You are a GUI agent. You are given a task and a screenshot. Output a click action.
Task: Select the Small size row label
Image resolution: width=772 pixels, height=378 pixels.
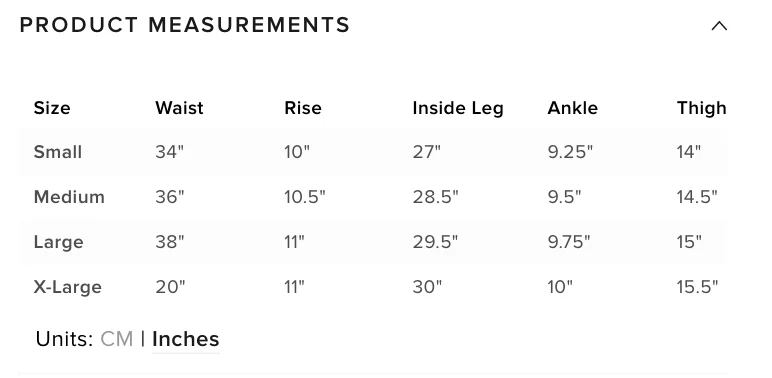coord(58,152)
